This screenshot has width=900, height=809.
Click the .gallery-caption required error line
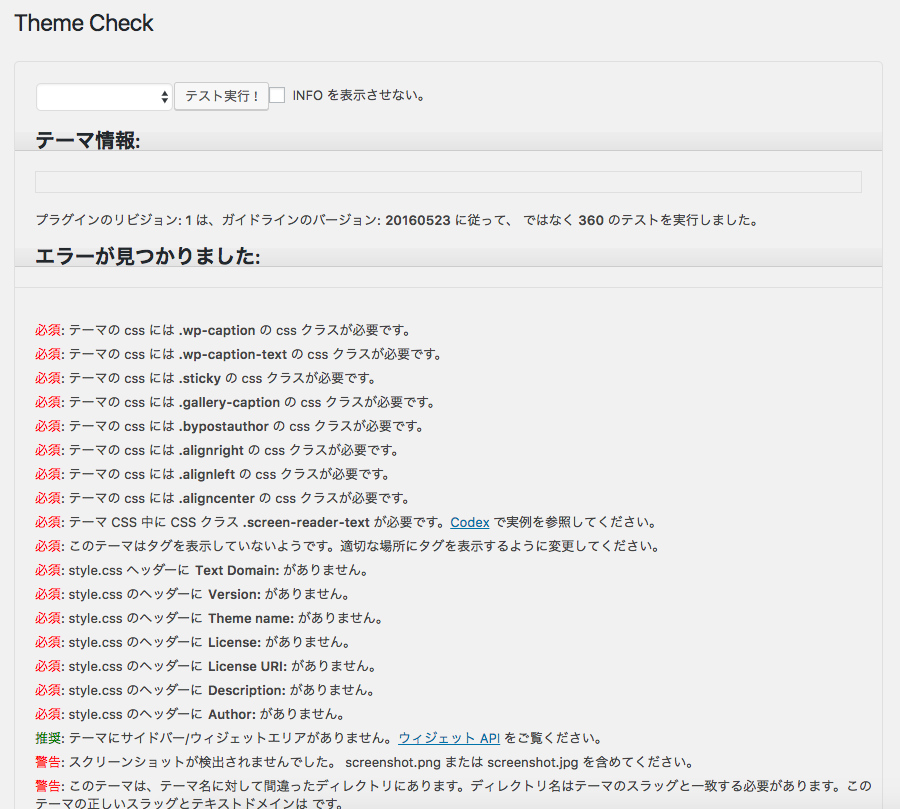pos(234,402)
